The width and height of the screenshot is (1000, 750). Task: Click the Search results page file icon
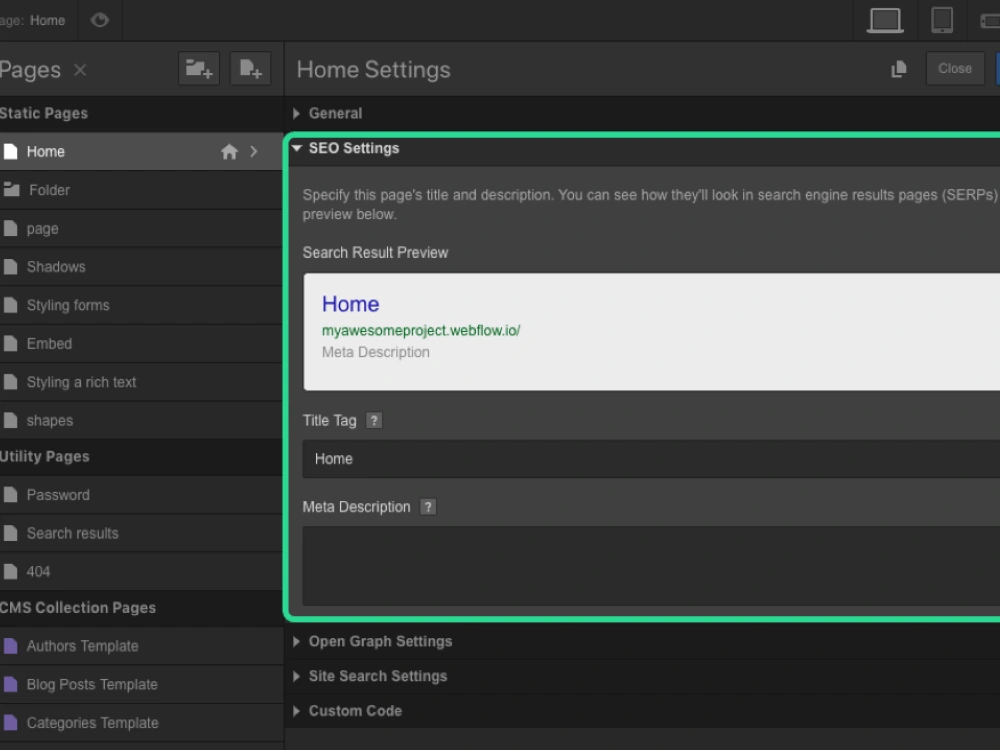tap(10, 533)
